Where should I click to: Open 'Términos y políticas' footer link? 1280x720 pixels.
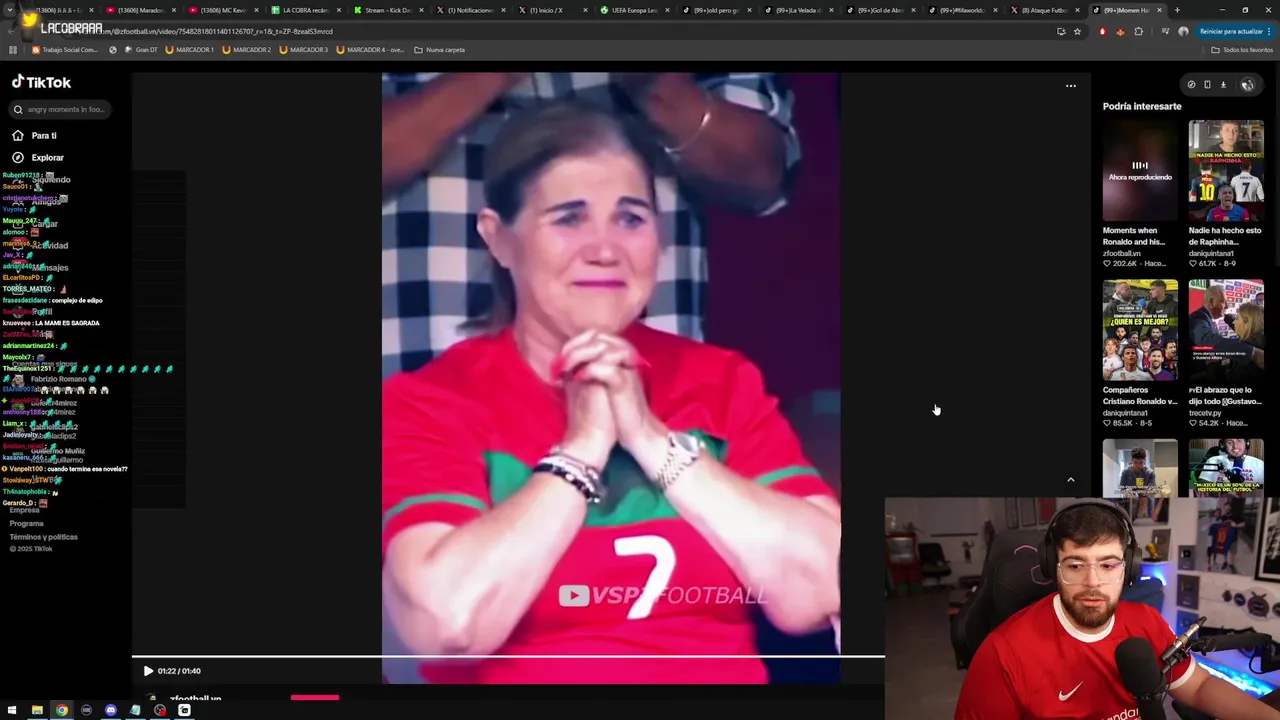(x=43, y=537)
